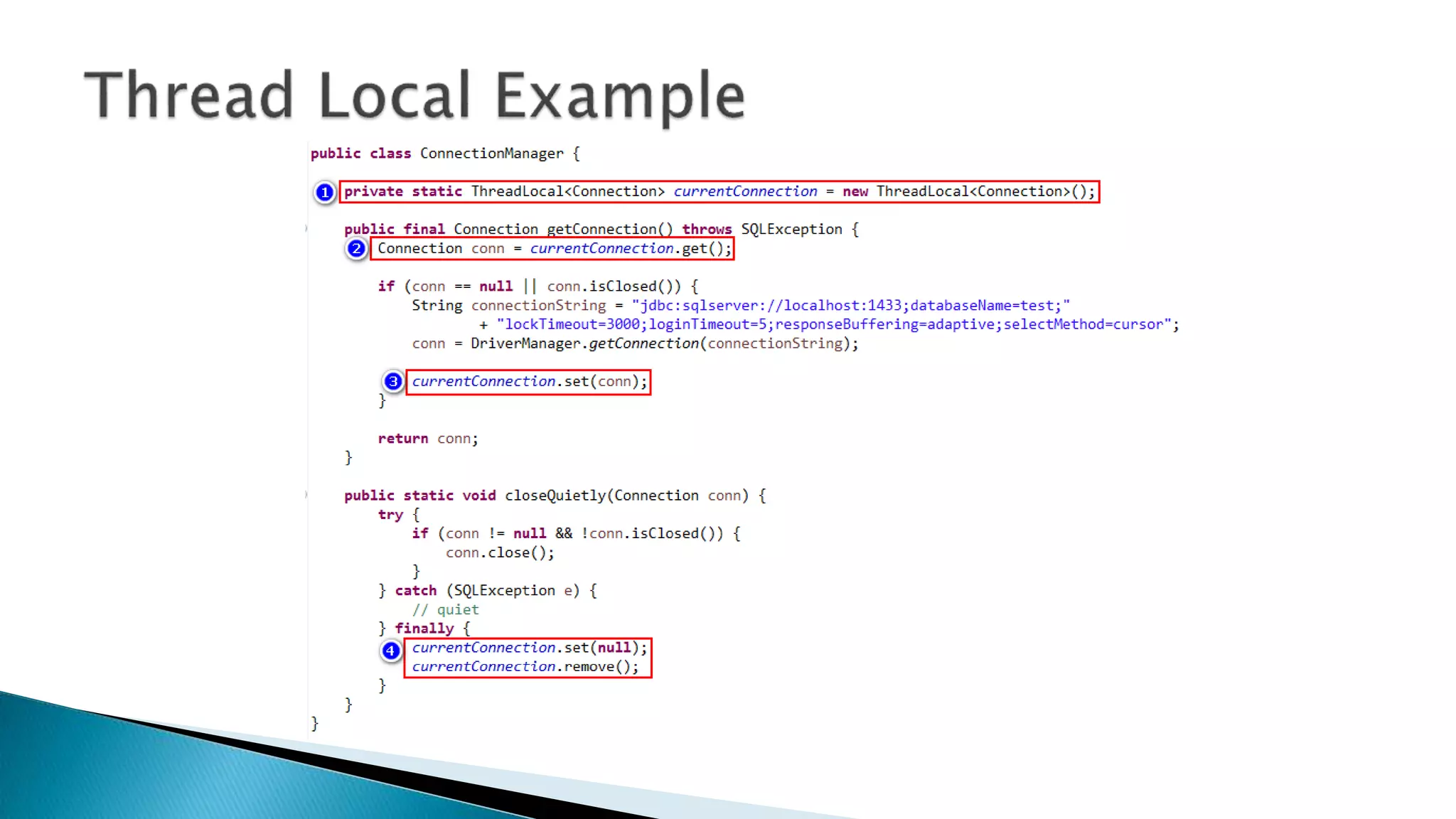Click the blue circle marker numbered 3
Viewport: 1456px width, 819px height.
392,382
